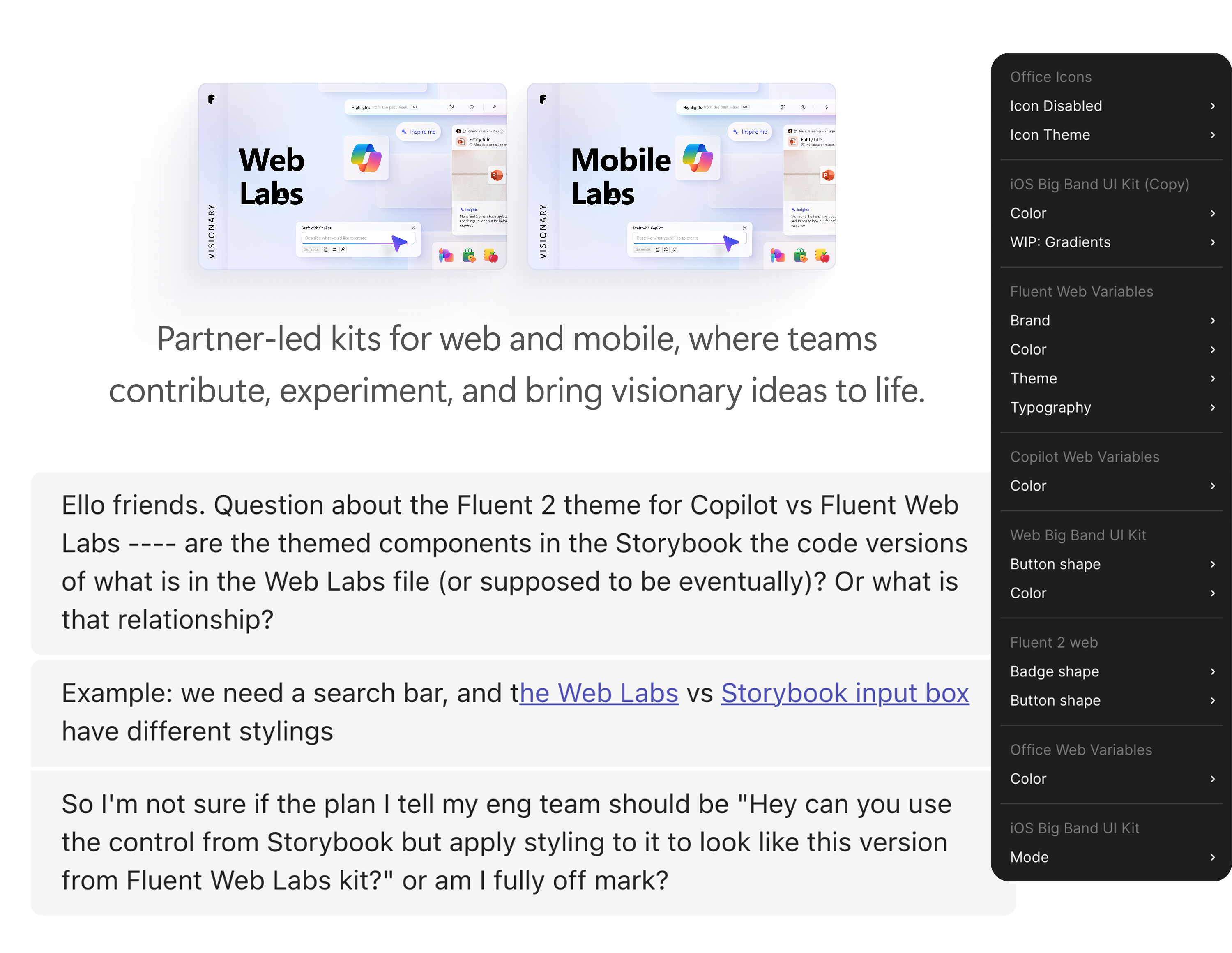
Task: Click the 'Mobile Labs' title text
Action: coord(620,177)
